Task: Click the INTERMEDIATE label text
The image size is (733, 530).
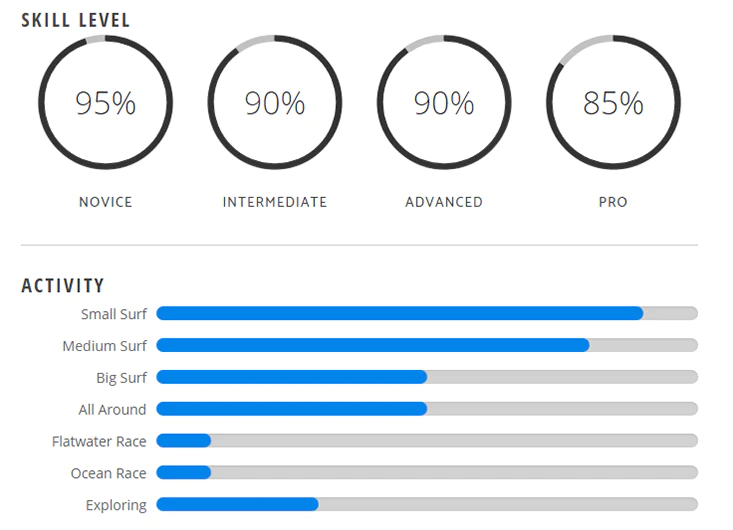Action: coord(275,202)
